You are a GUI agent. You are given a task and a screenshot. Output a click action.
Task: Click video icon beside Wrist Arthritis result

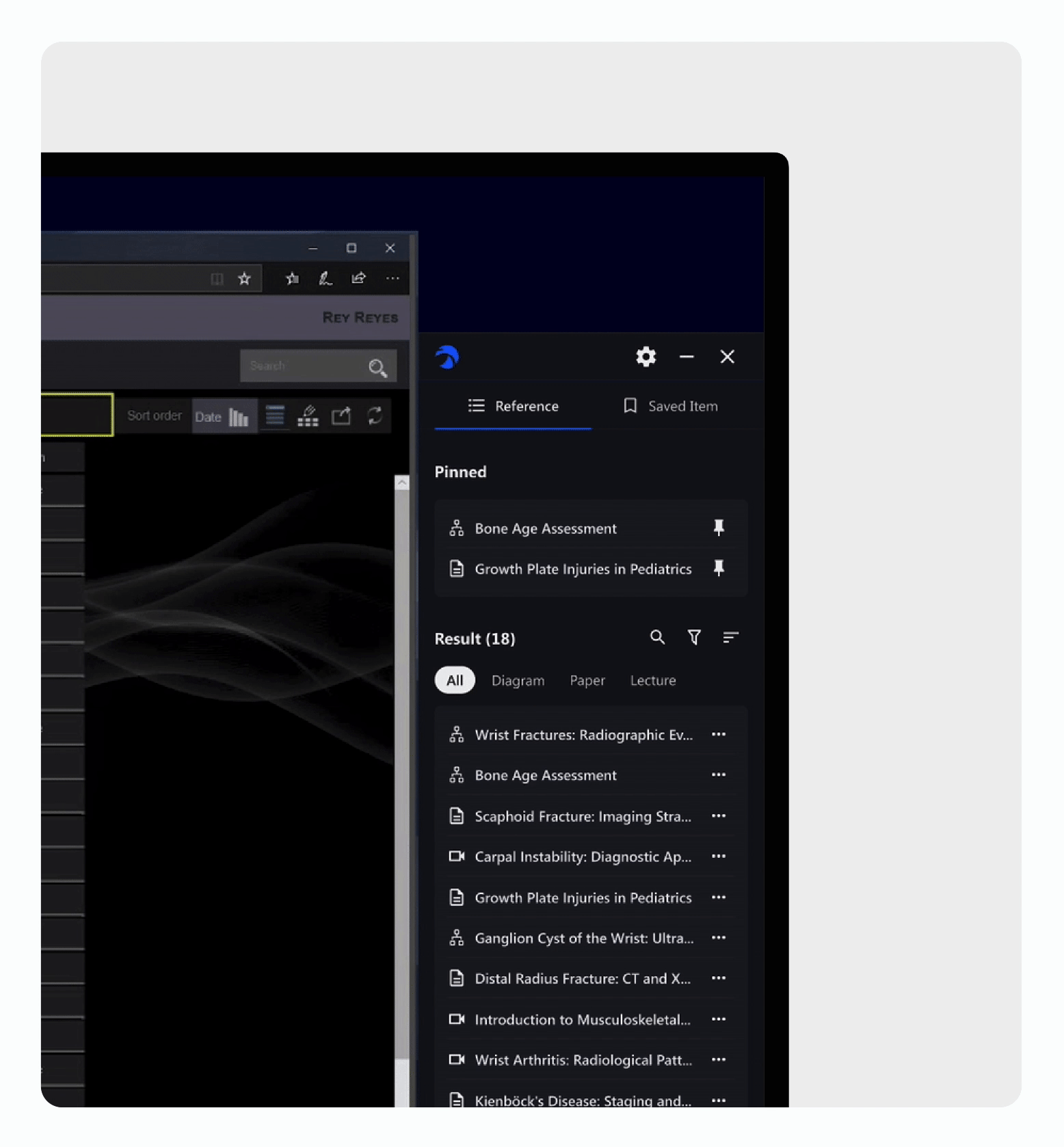point(457,1059)
